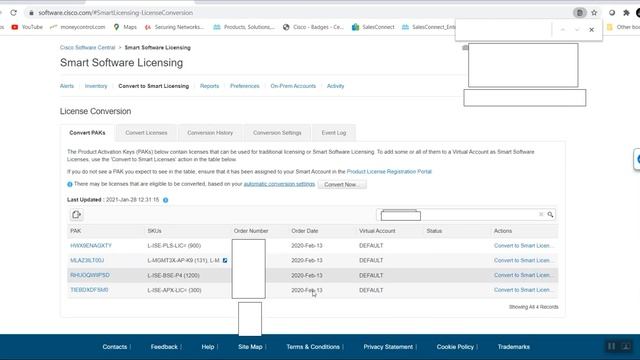Go to previous find result arrow
Screen dimensions: 640x360
pos(562,29)
